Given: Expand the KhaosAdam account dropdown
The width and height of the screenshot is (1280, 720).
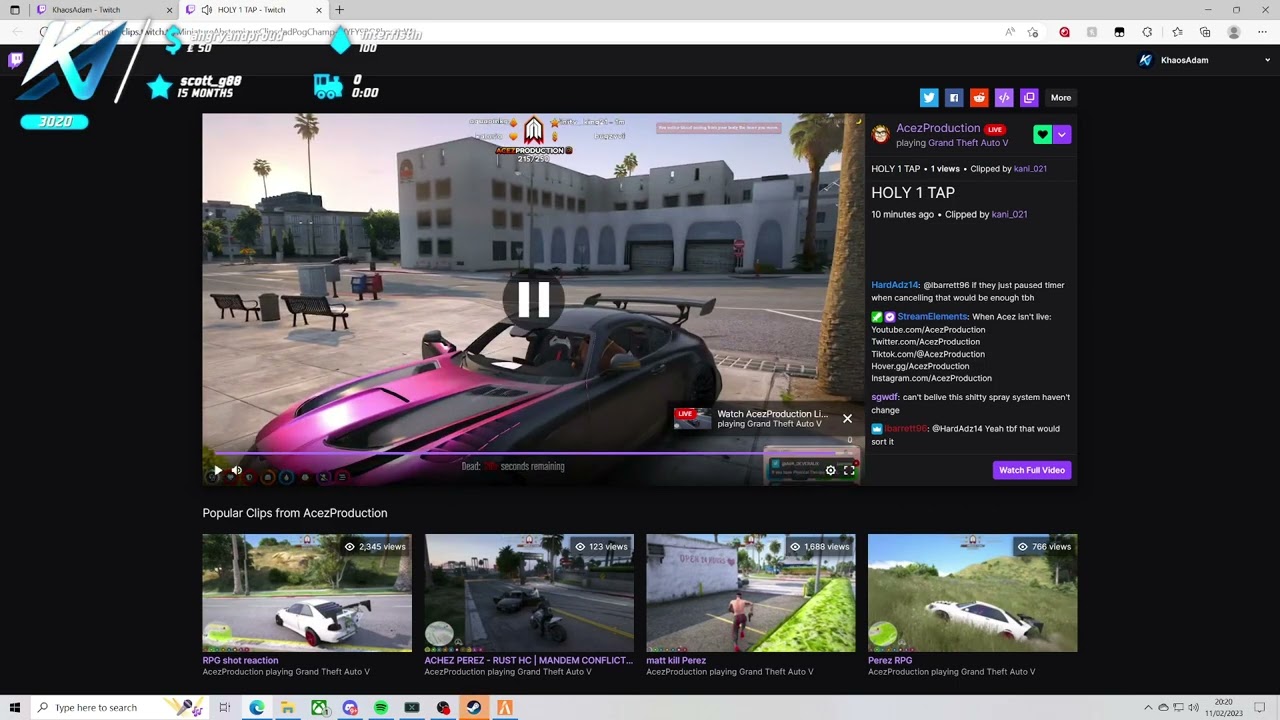Looking at the screenshot, I should pyautogui.click(x=1268, y=60).
